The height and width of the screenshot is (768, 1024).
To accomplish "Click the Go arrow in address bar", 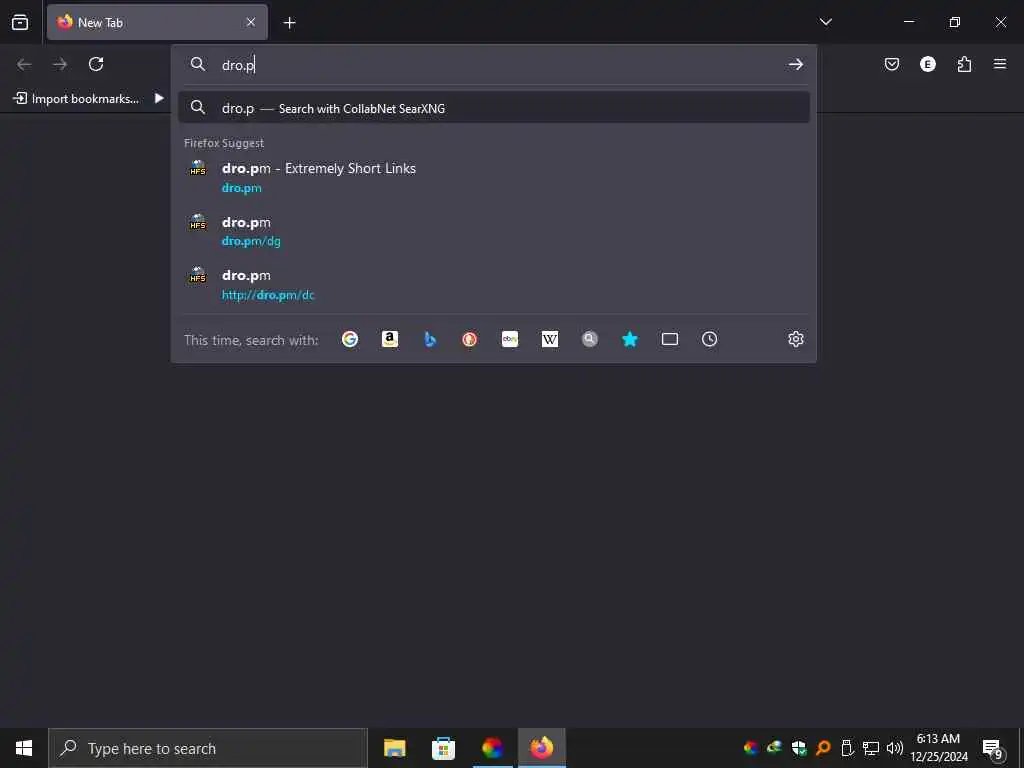I will [795, 64].
